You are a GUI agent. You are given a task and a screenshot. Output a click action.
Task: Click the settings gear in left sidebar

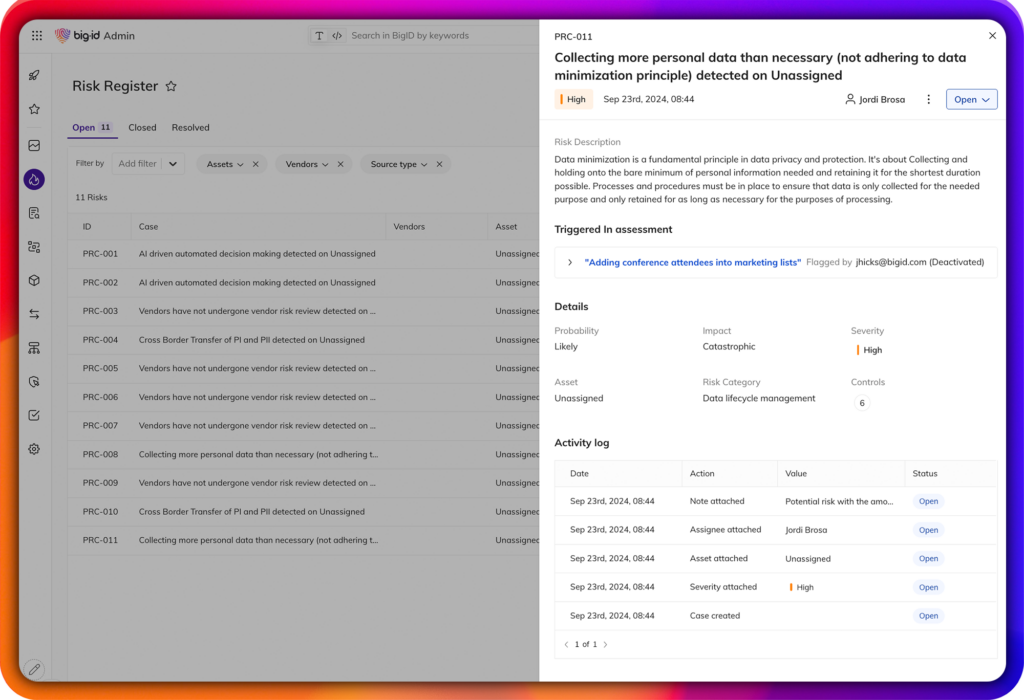34,449
